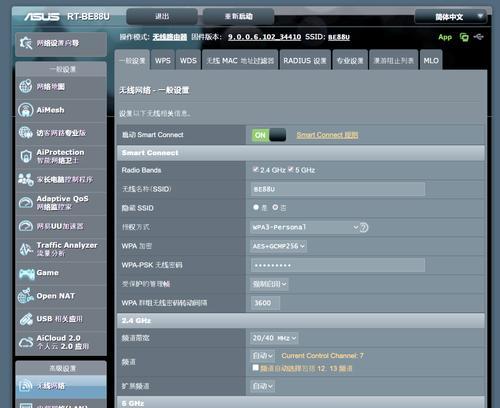Click the WPA-PSK password field
Viewport: 500px width, 408px height.
pos(338,265)
